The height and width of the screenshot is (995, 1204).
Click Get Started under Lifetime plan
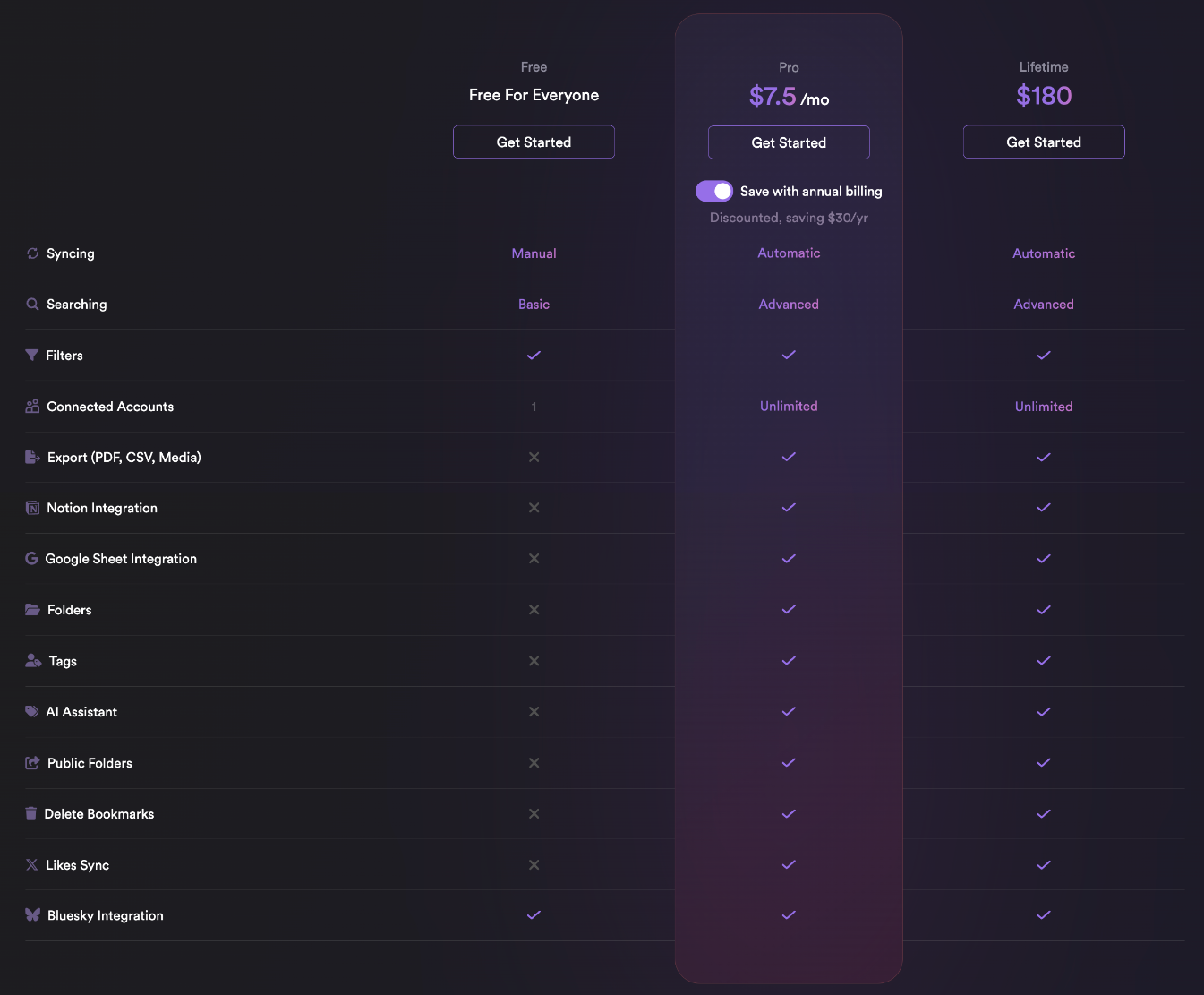tap(1044, 142)
